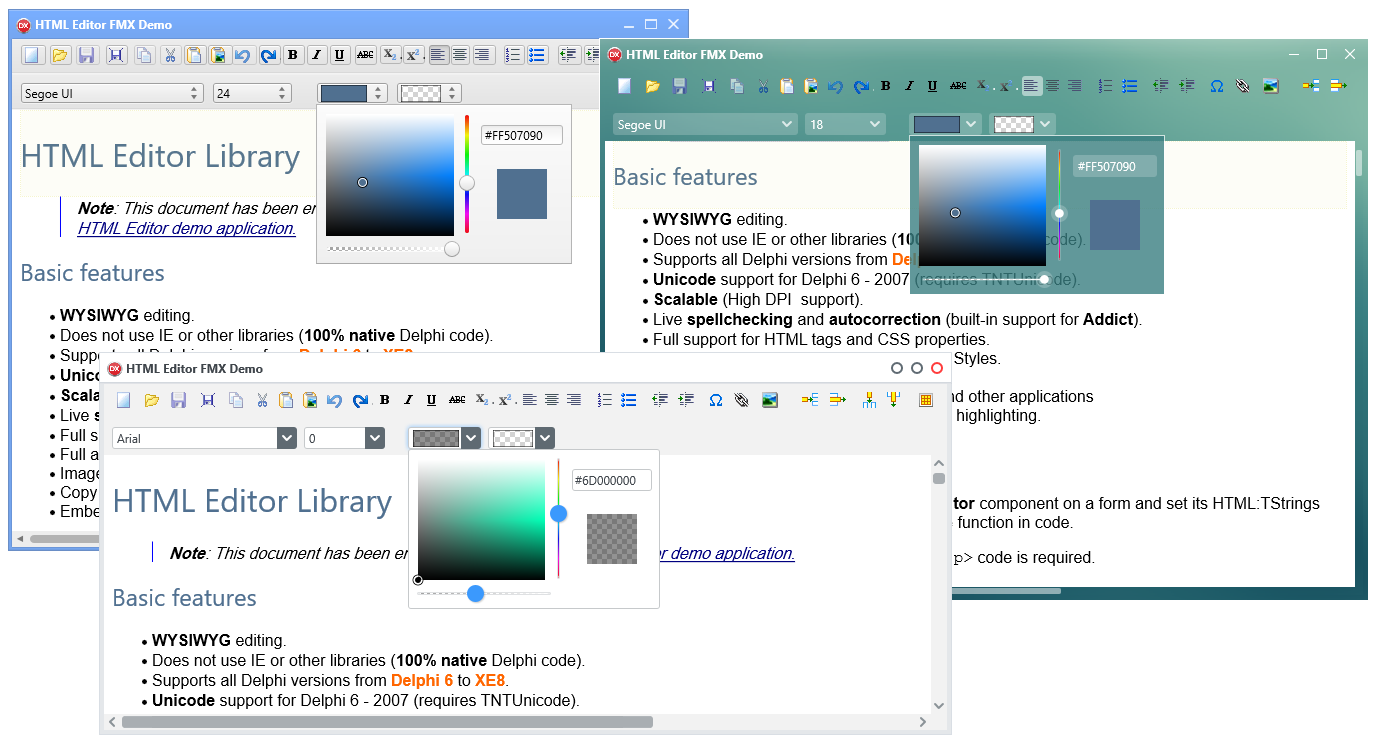Click hyperlink chain icon in green window
1377x742 pixels.
click(x=1242, y=86)
